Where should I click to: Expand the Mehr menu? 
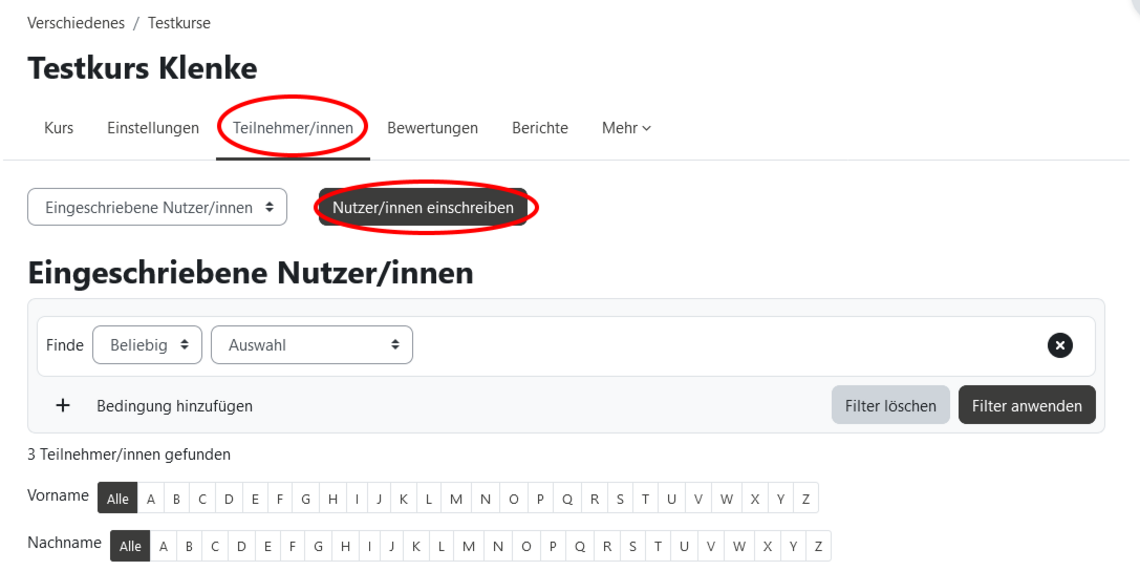tap(626, 128)
